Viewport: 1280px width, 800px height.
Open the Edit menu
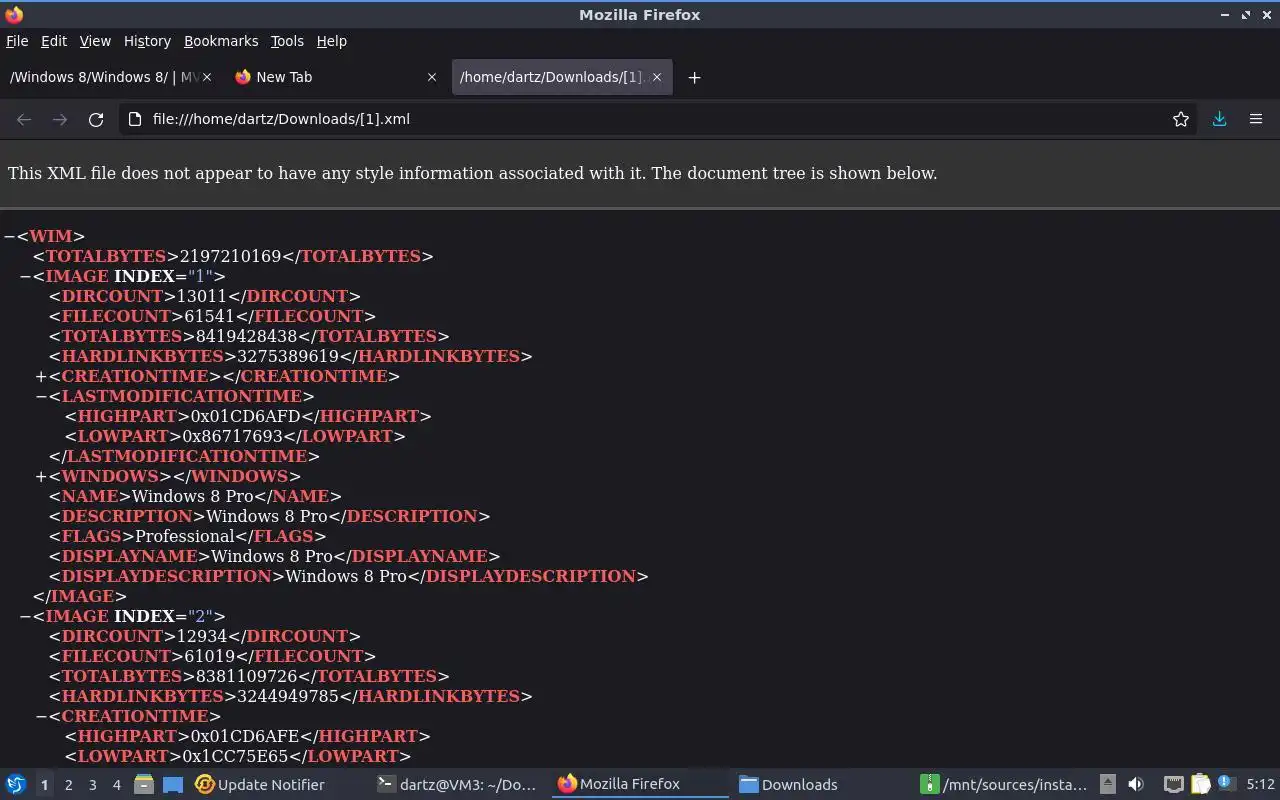click(x=54, y=41)
